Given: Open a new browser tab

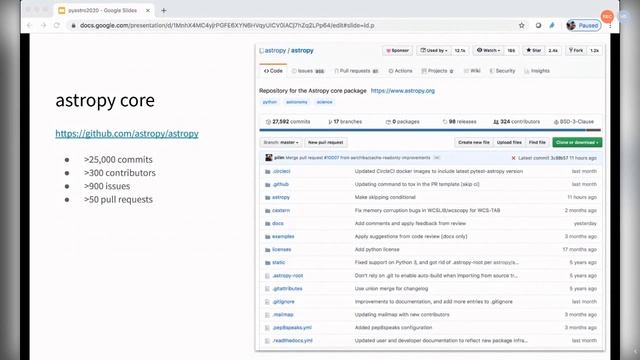Looking at the screenshot, I should point(164,11).
